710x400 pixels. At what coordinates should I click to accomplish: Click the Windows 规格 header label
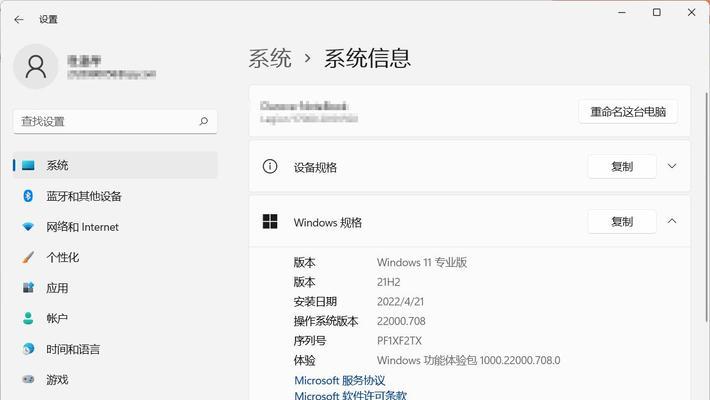pos(328,222)
